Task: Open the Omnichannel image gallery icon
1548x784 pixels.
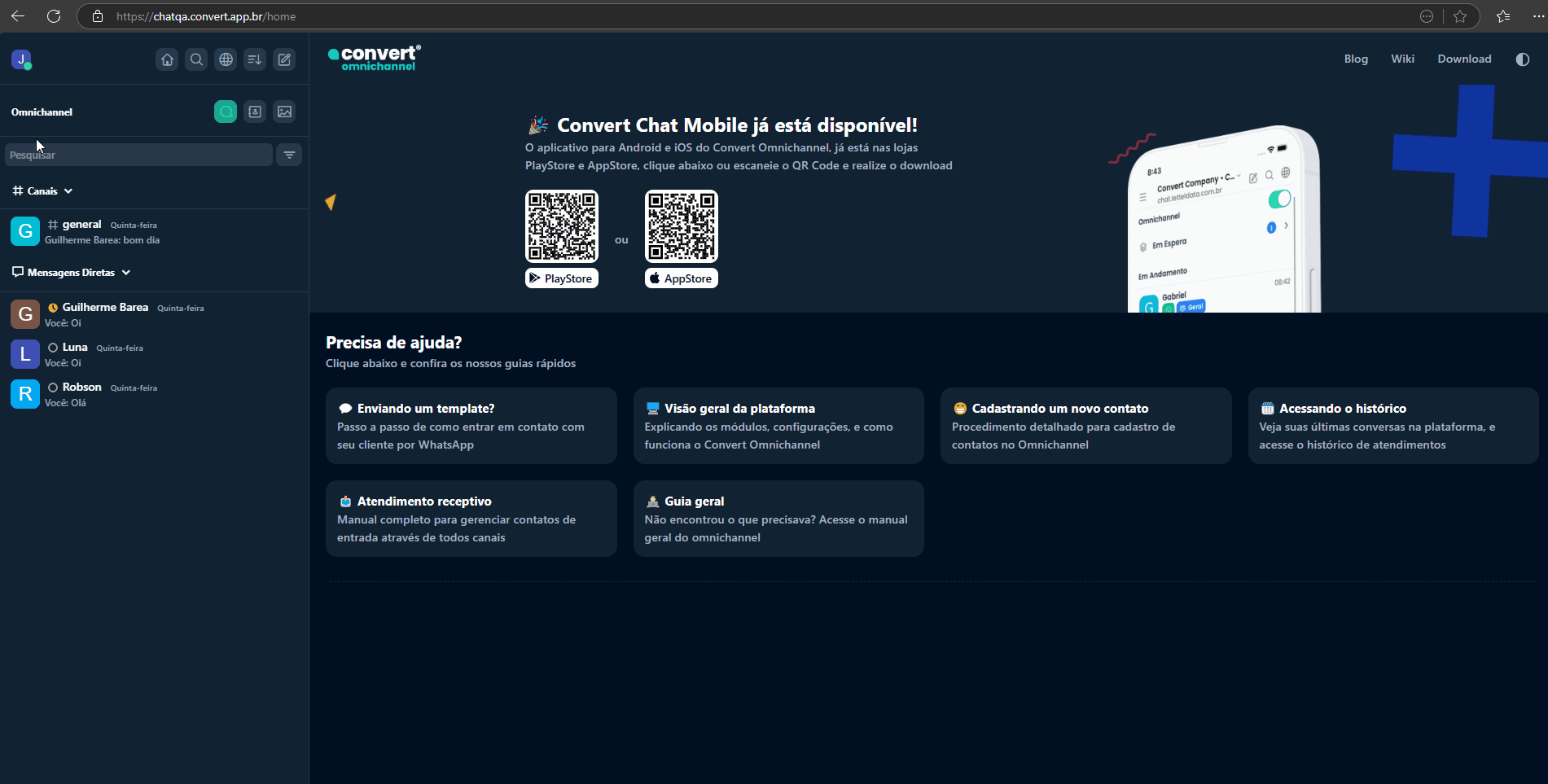Action: coord(284,112)
